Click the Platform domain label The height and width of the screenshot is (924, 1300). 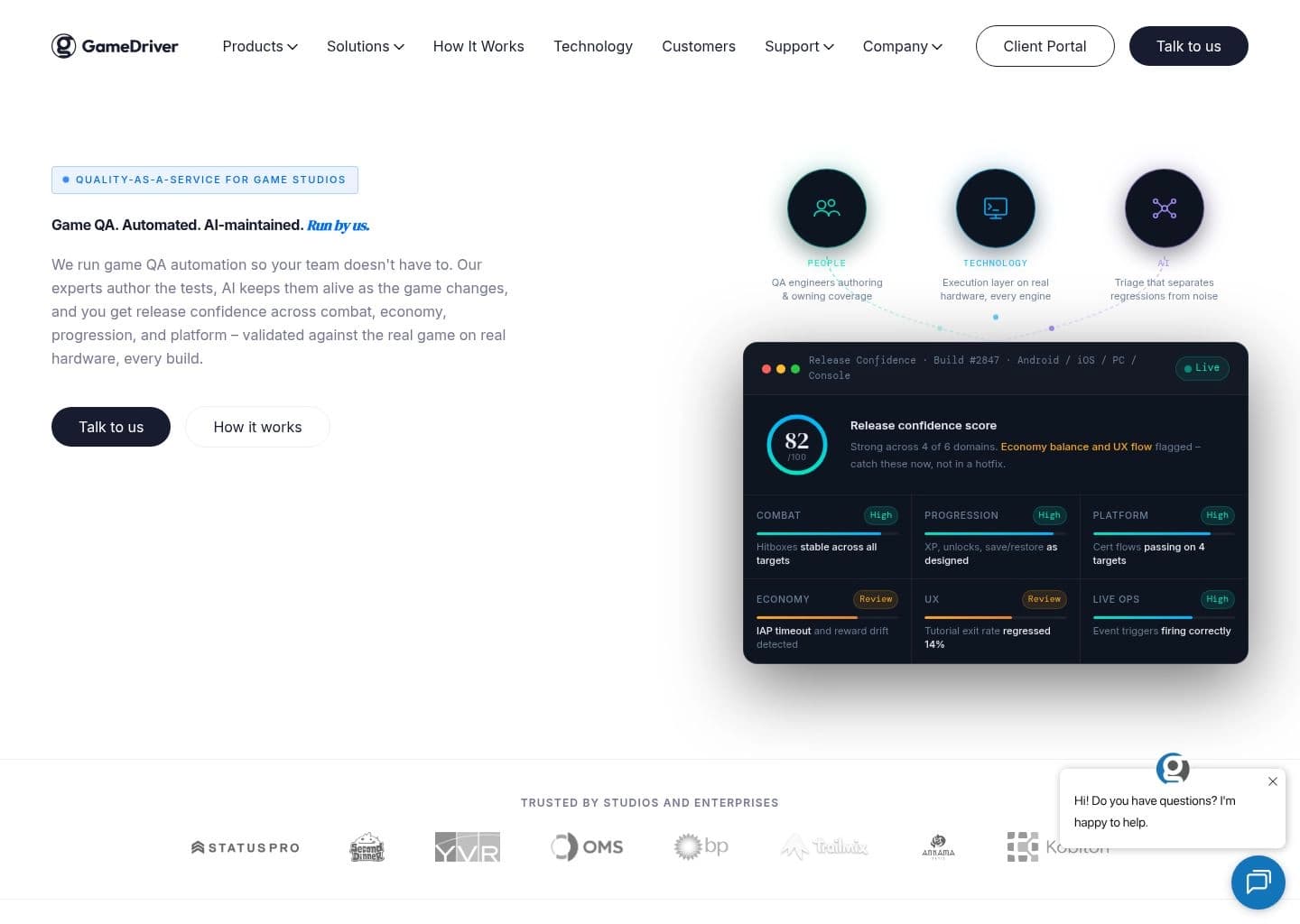tap(1120, 515)
